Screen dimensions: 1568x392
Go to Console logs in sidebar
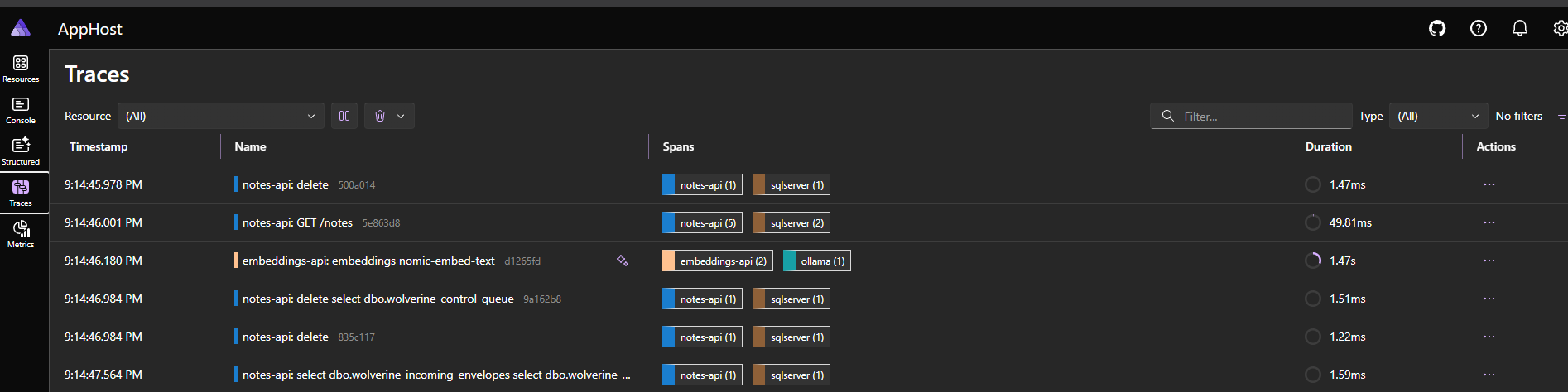[21, 110]
